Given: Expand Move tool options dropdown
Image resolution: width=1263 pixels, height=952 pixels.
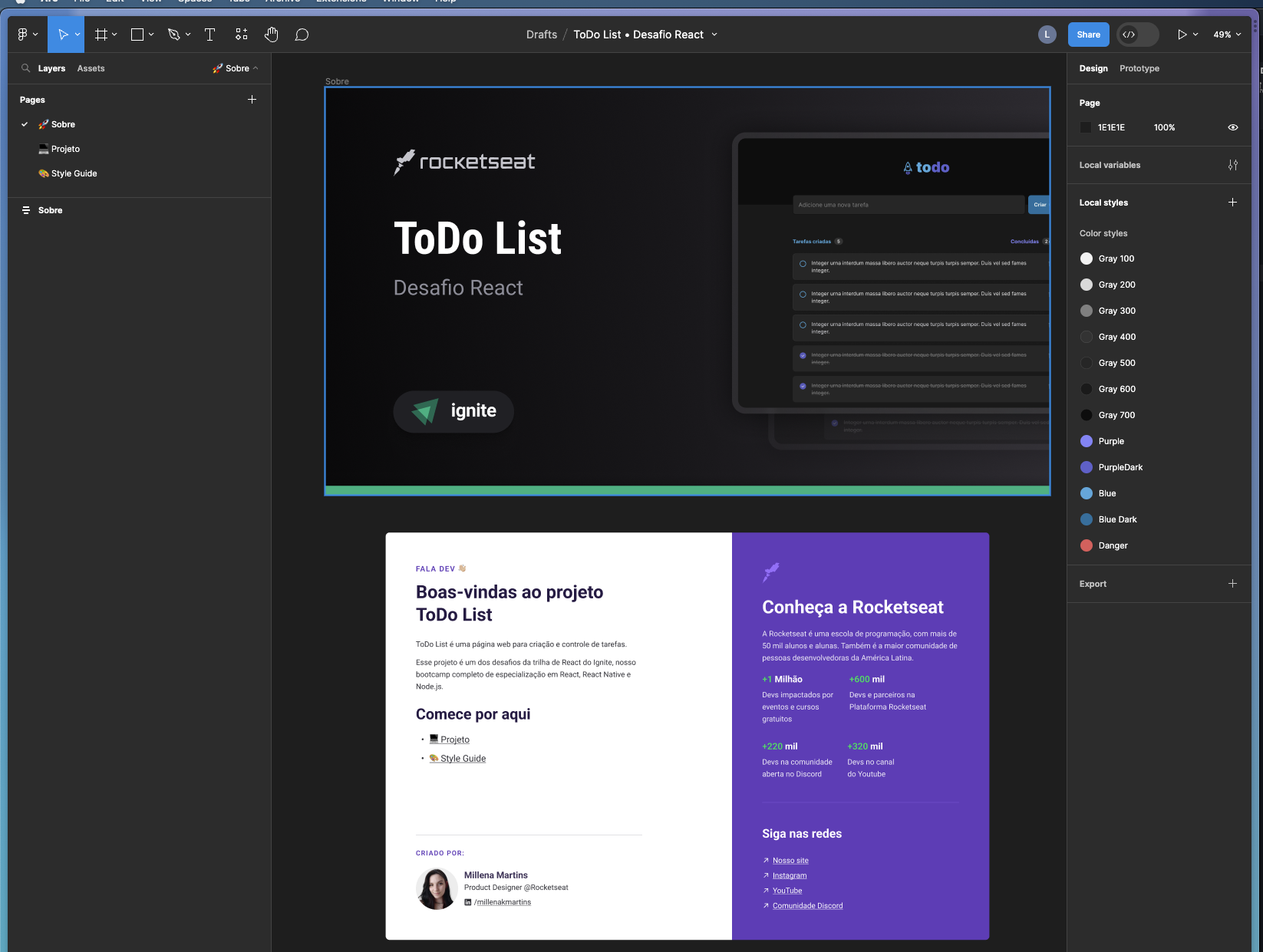Looking at the screenshot, I should (x=77, y=35).
